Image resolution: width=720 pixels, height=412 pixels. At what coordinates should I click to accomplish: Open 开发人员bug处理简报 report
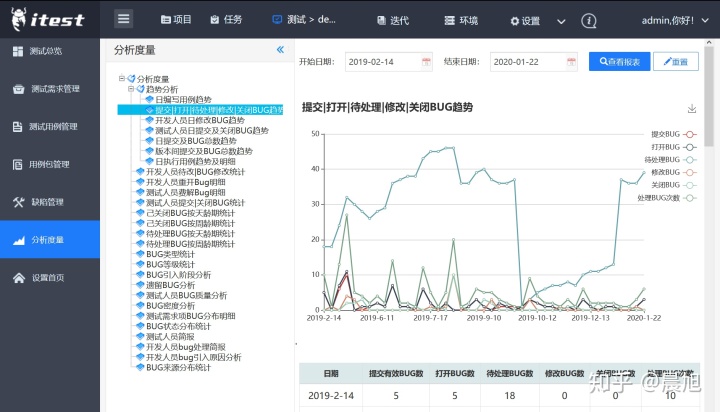(186, 347)
